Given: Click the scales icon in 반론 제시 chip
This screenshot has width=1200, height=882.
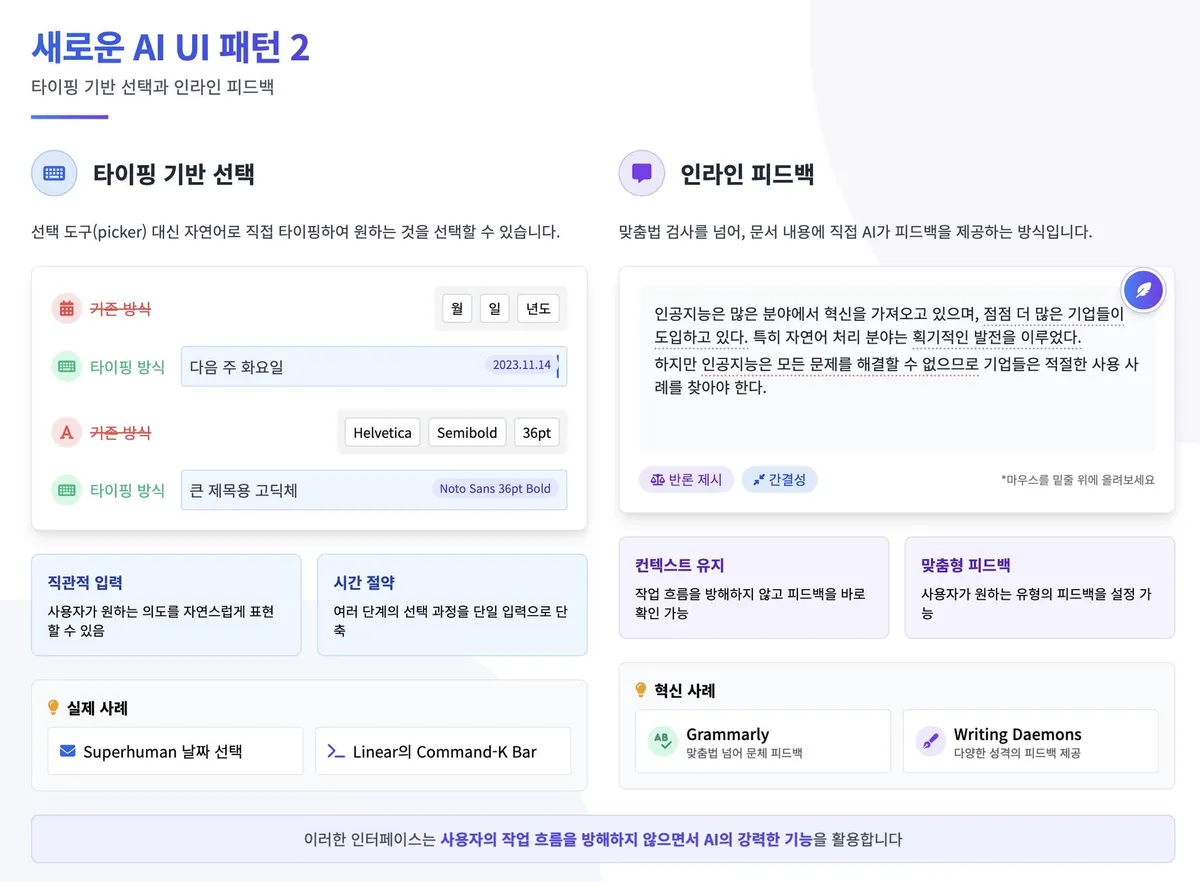Looking at the screenshot, I should tap(657, 479).
